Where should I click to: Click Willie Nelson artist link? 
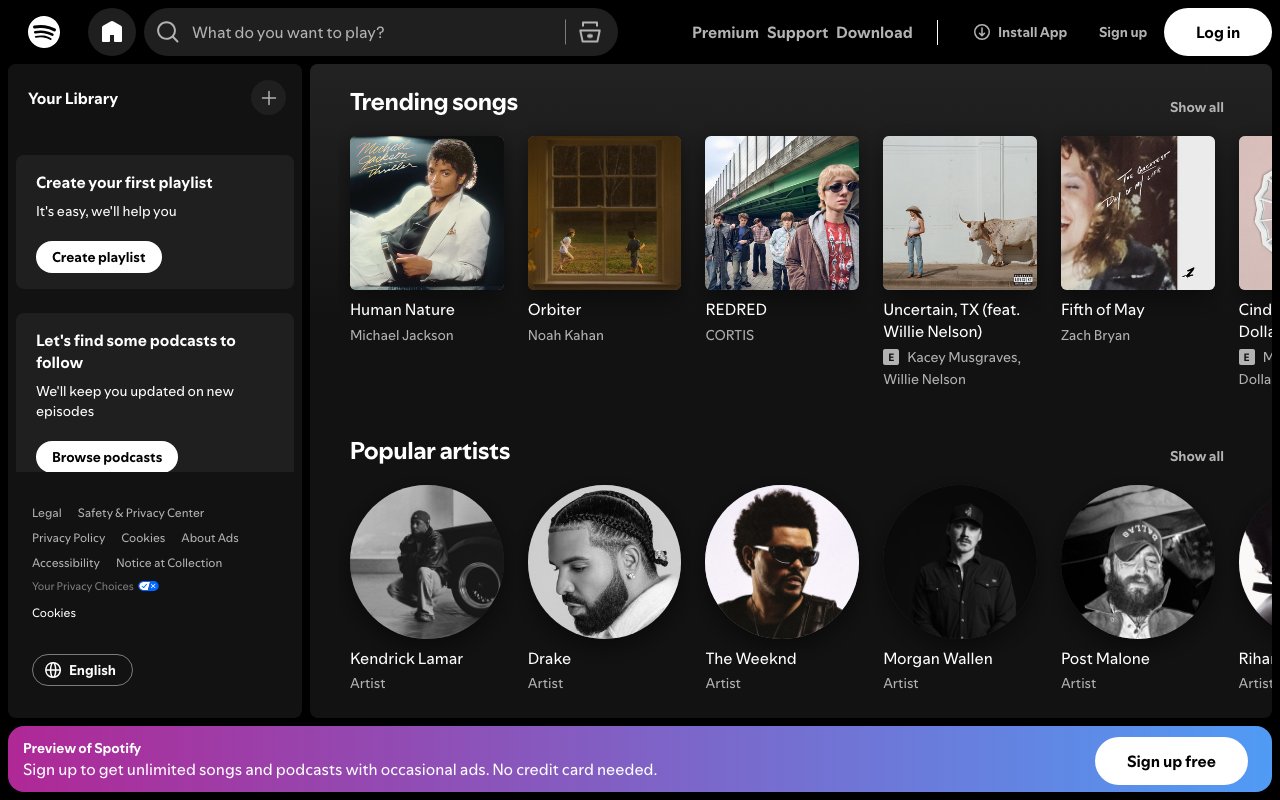click(x=924, y=379)
